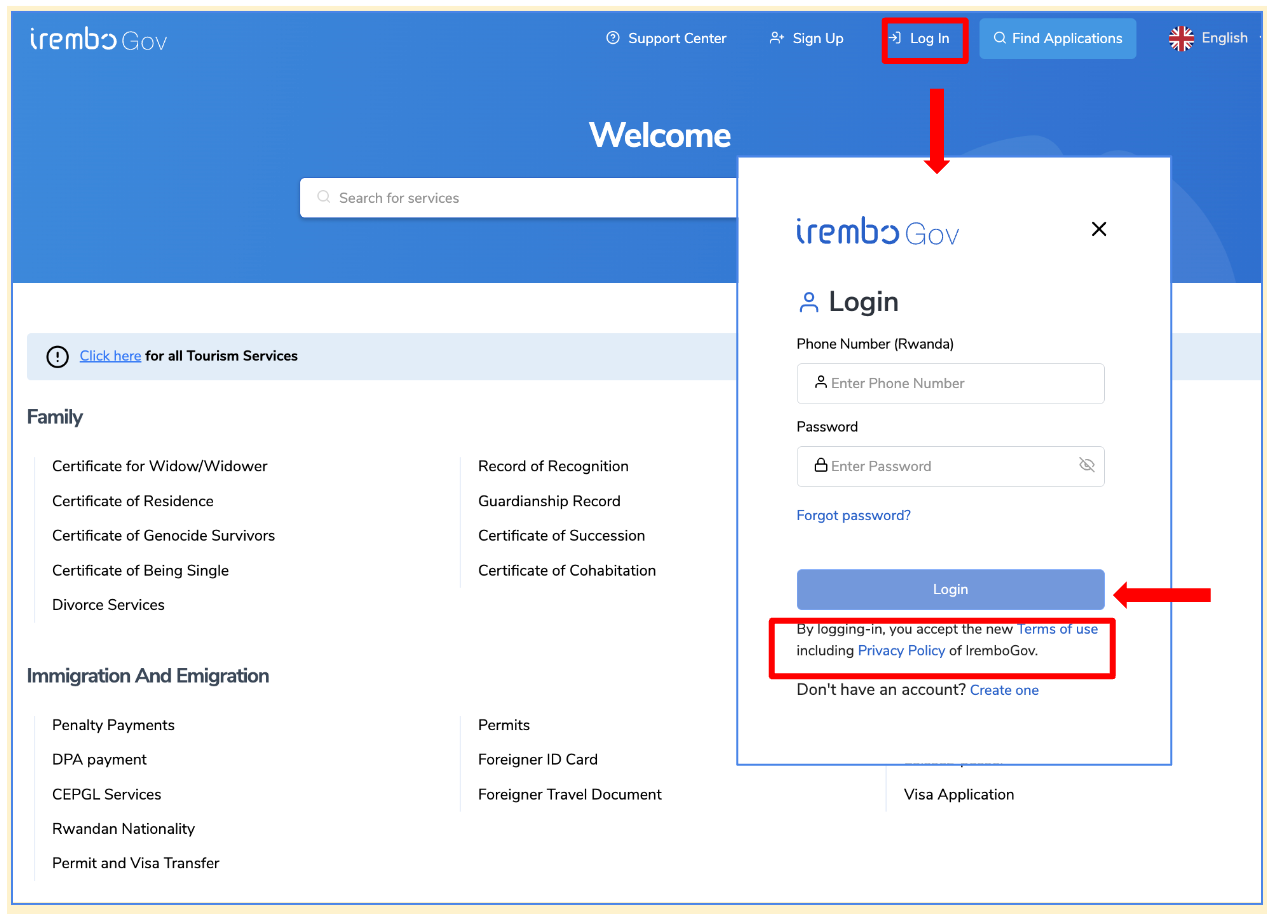1270x914 pixels.
Task: Focus the Enter Phone Number field
Action: click(950, 383)
